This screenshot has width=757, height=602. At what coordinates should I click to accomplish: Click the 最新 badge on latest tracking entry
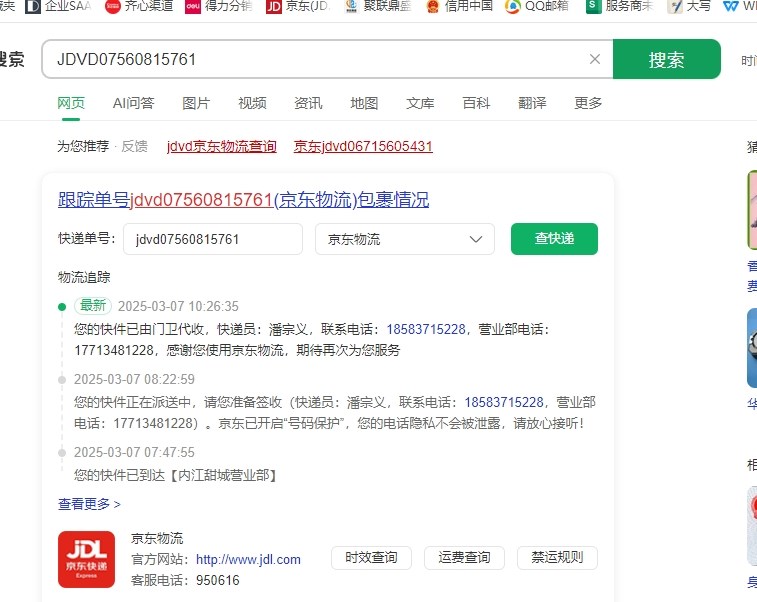pos(93,306)
